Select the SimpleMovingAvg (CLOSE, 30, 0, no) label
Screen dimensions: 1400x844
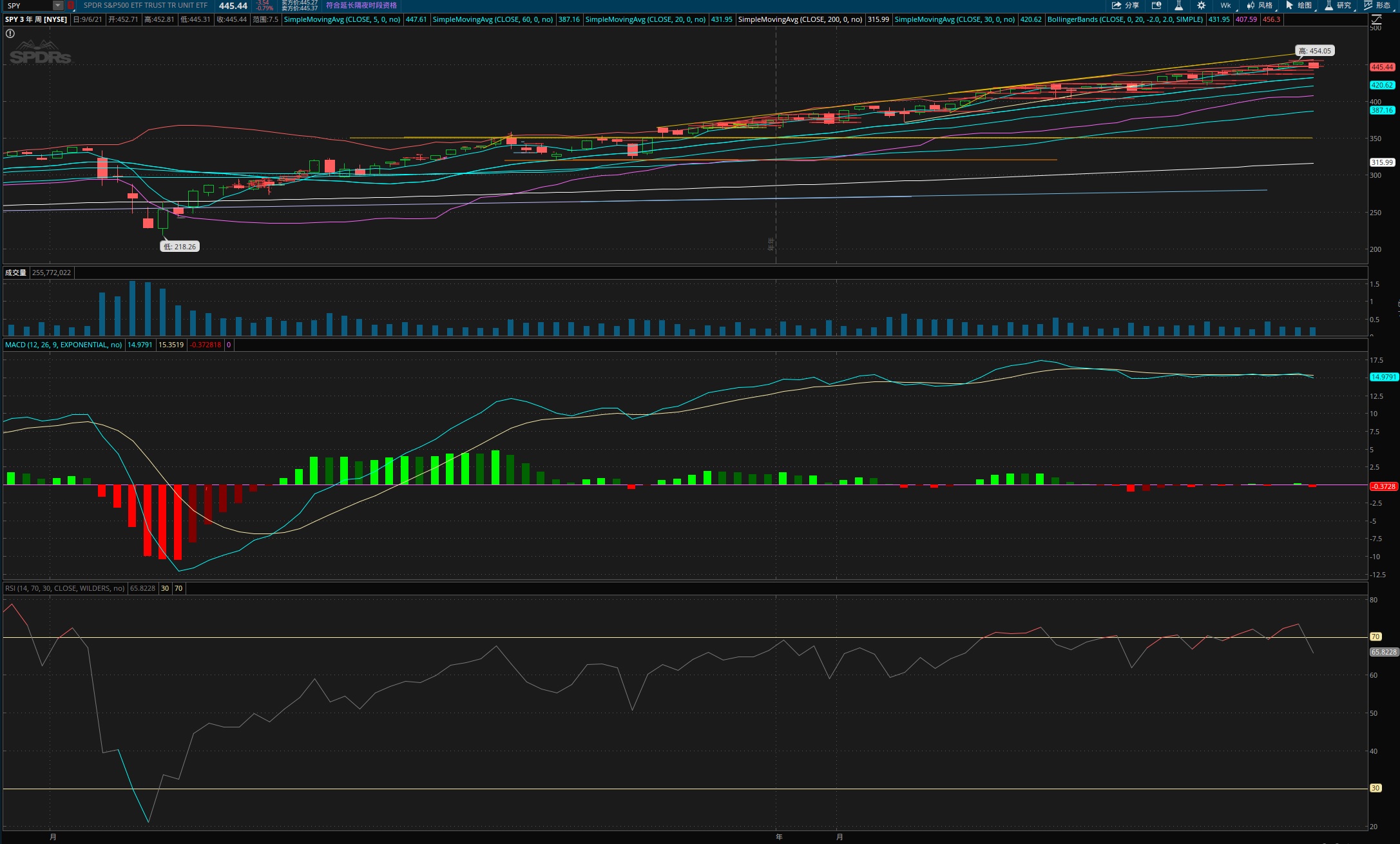point(955,19)
